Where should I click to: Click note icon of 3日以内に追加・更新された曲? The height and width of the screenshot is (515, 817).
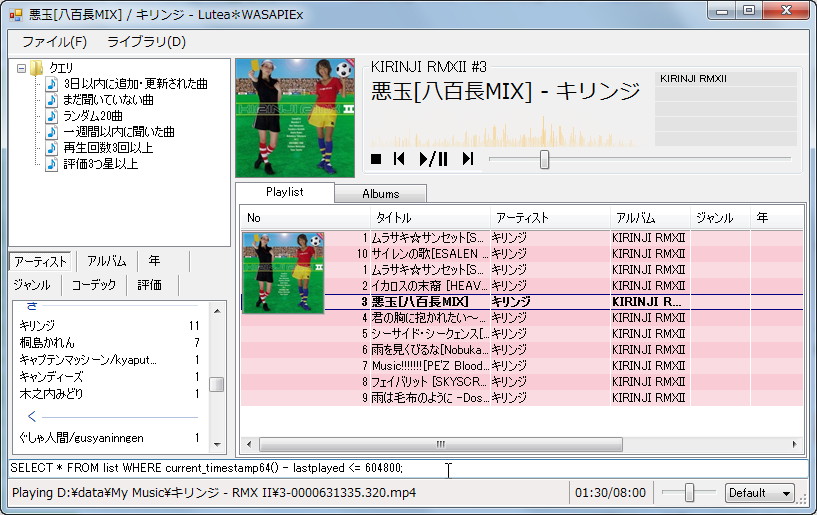(51, 84)
